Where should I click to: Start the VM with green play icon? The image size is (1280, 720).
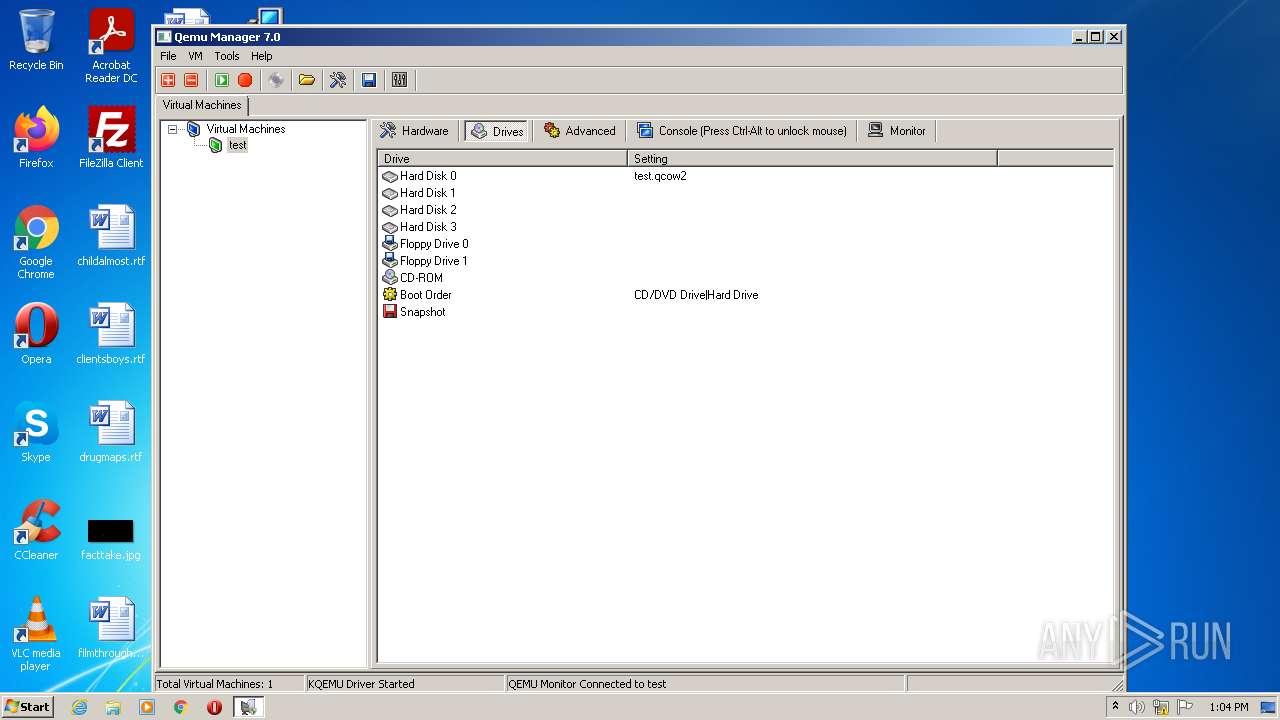[222, 80]
